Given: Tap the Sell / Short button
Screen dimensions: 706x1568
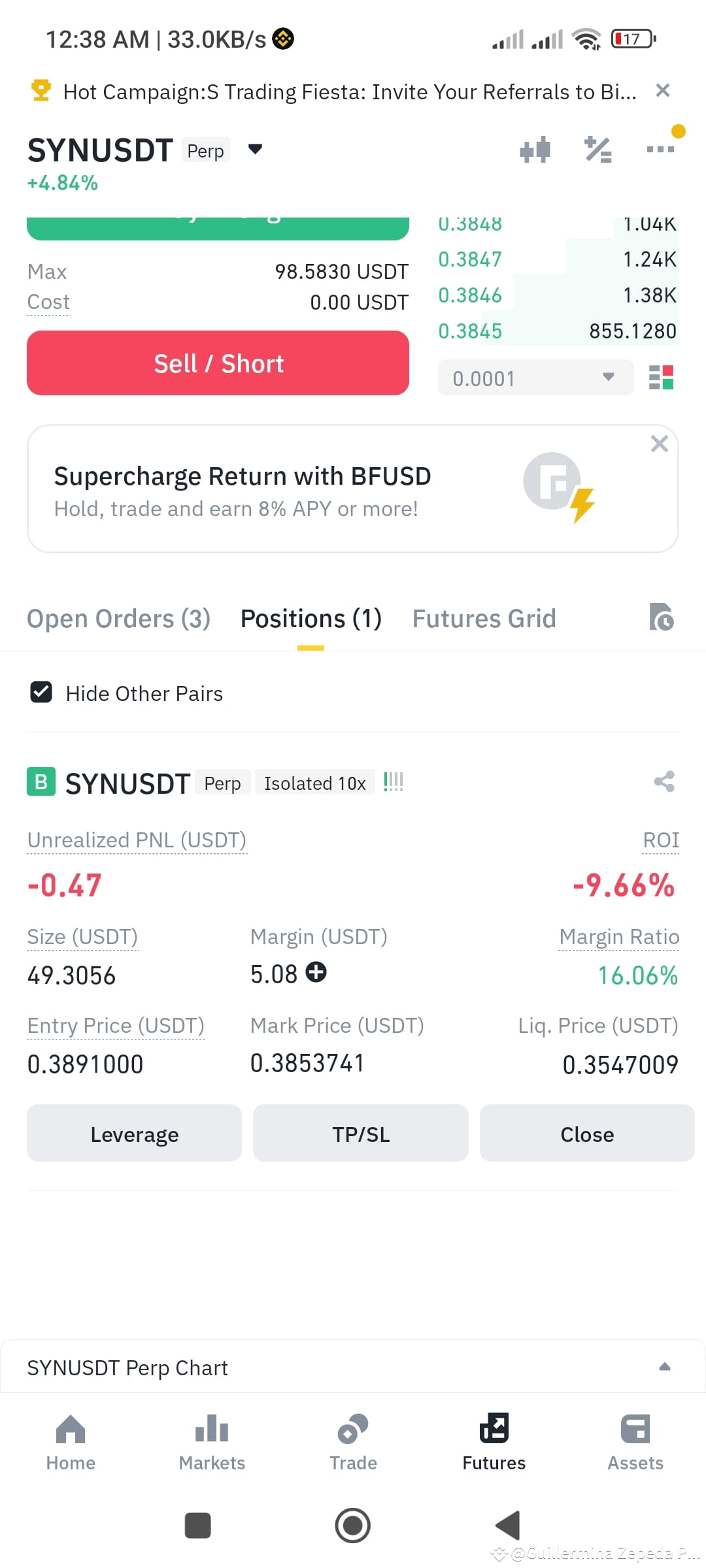Looking at the screenshot, I should pyautogui.click(x=218, y=363).
